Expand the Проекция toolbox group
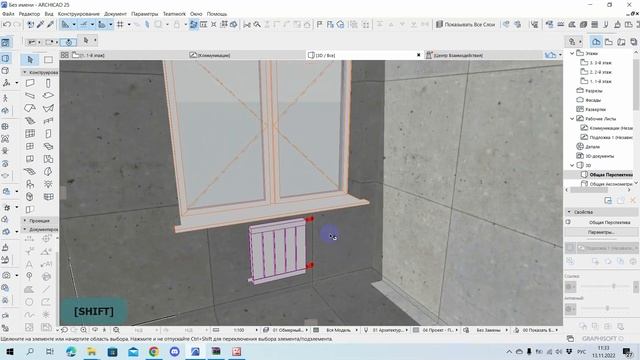Viewport: 640px width, 360px height. tap(24, 220)
